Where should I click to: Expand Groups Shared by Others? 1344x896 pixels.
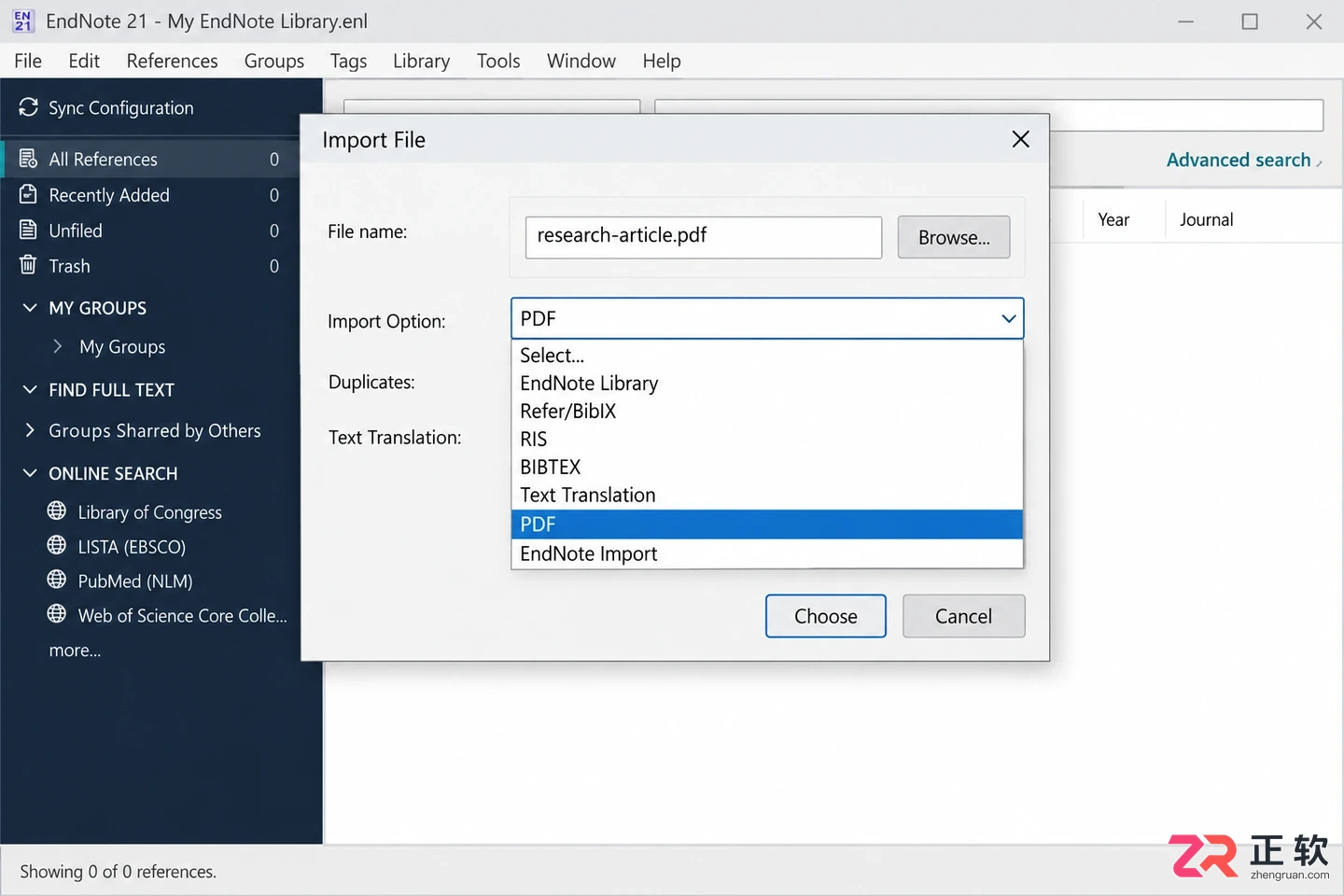[x=30, y=430]
